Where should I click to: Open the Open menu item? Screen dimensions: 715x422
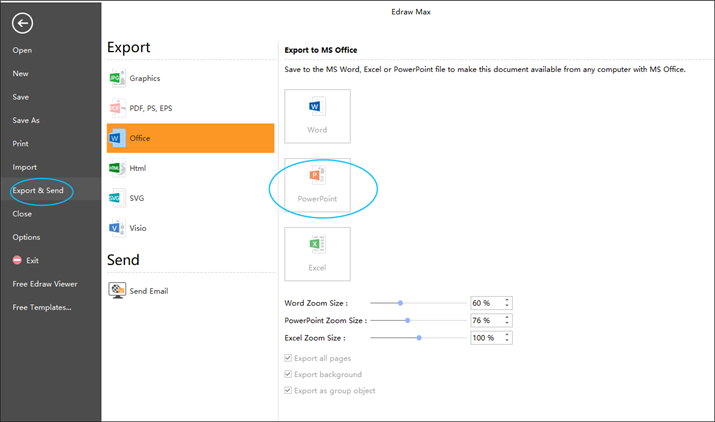click(x=22, y=50)
